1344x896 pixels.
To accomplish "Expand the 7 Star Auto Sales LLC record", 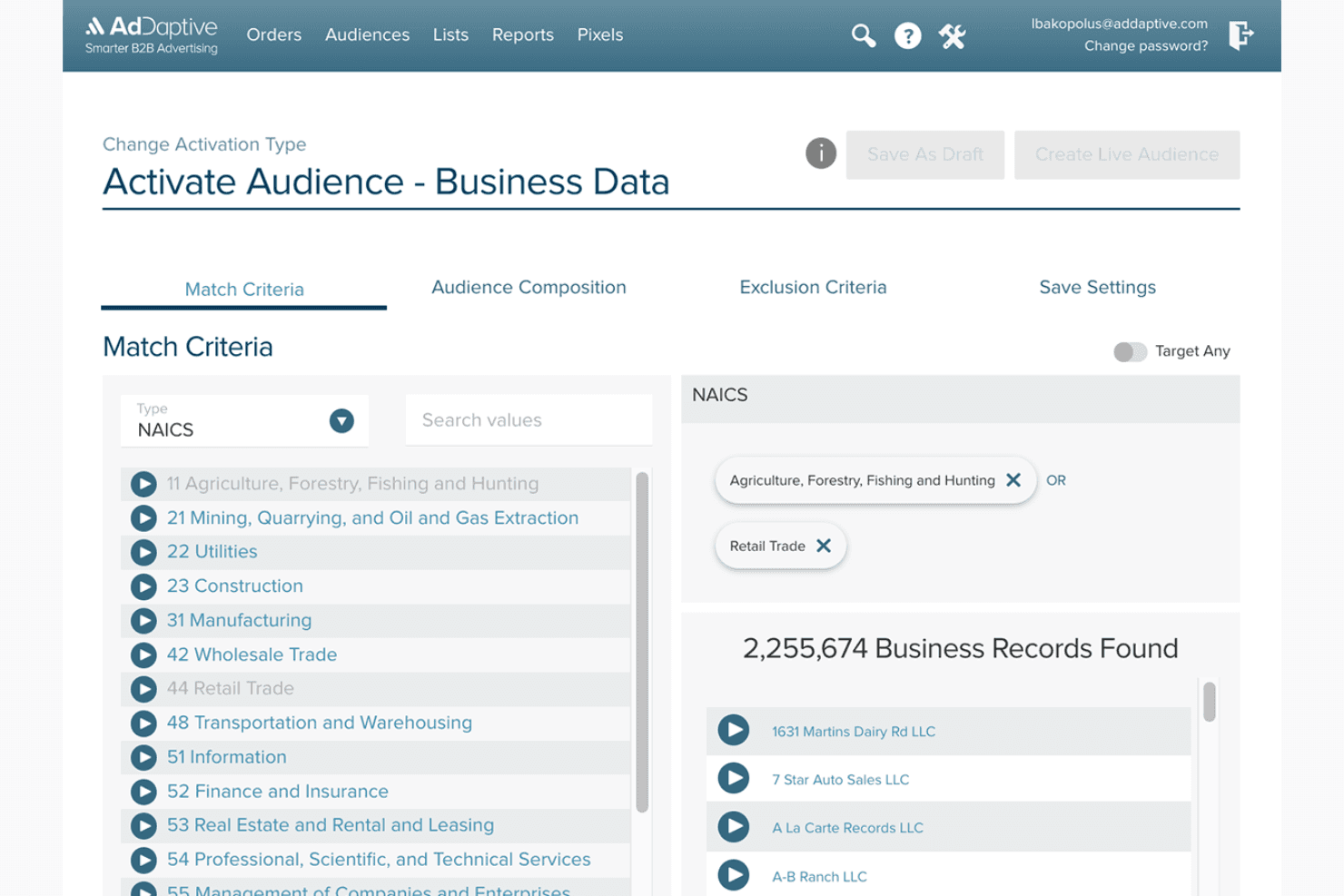I will [734, 779].
